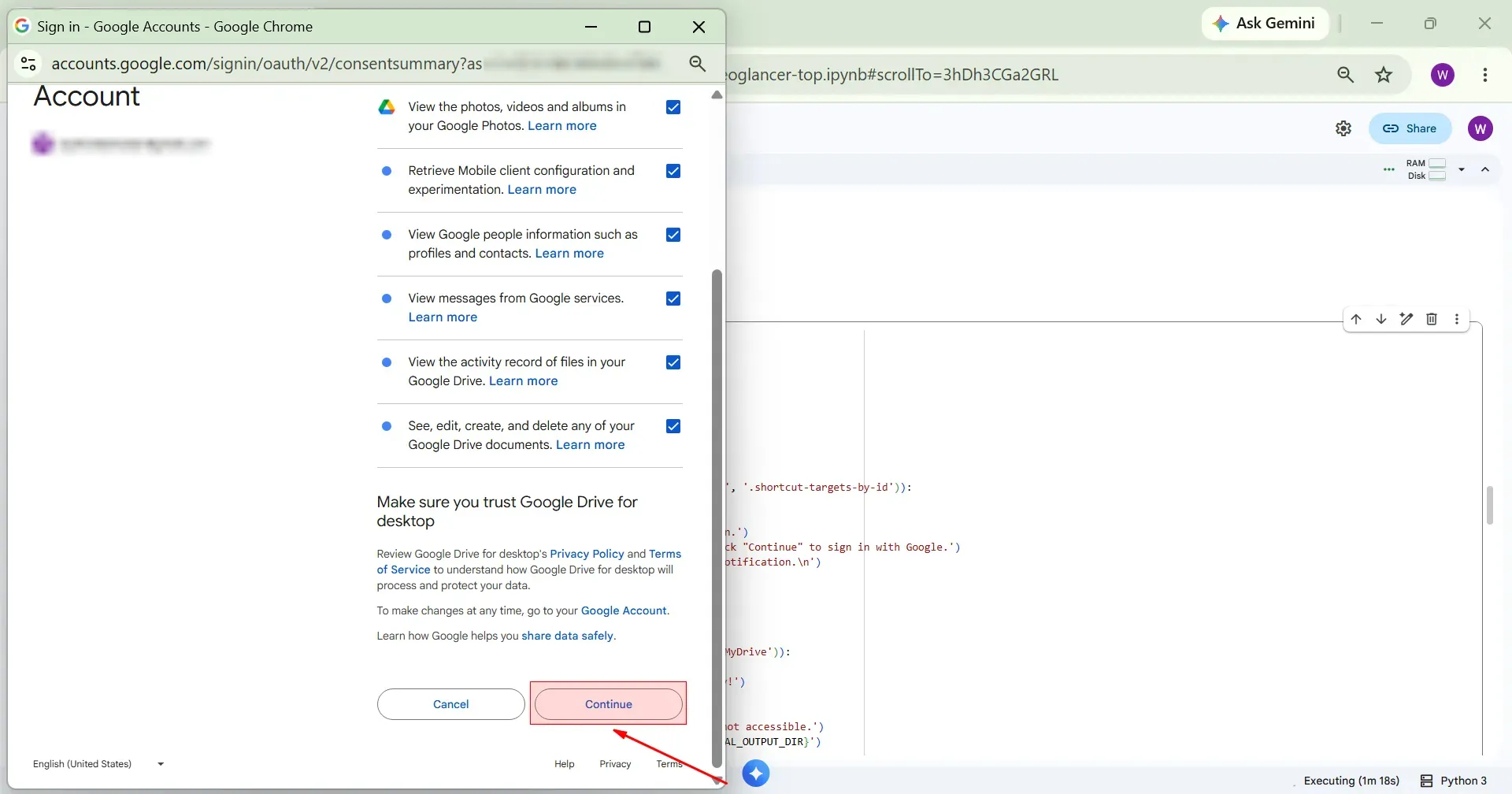The height and width of the screenshot is (794, 1512).
Task: Click the site information icon in address bar
Action: [x=28, y=64]
